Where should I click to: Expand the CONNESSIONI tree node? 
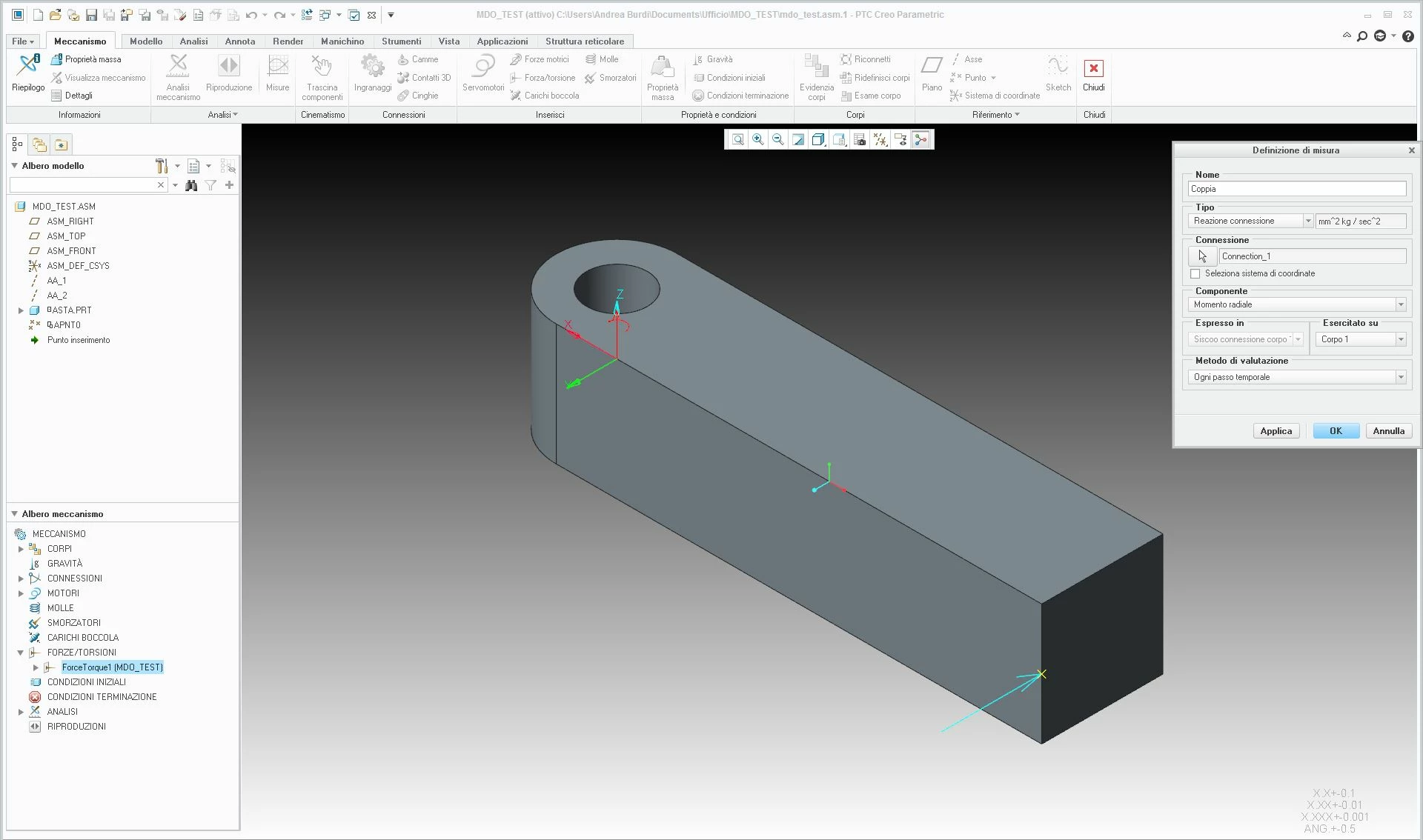pos(21,579)
